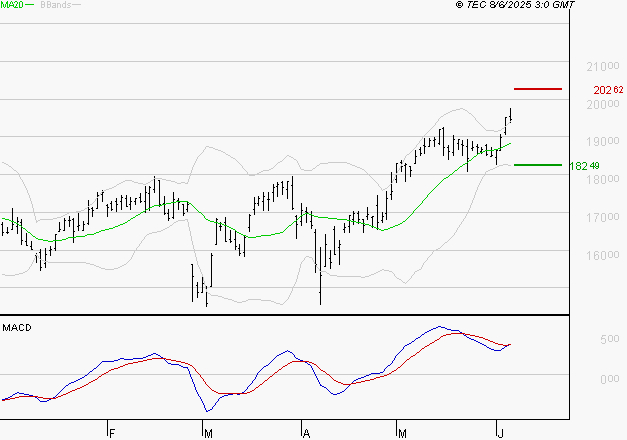Click the second M month marker (May)

(x=402, y=434)
